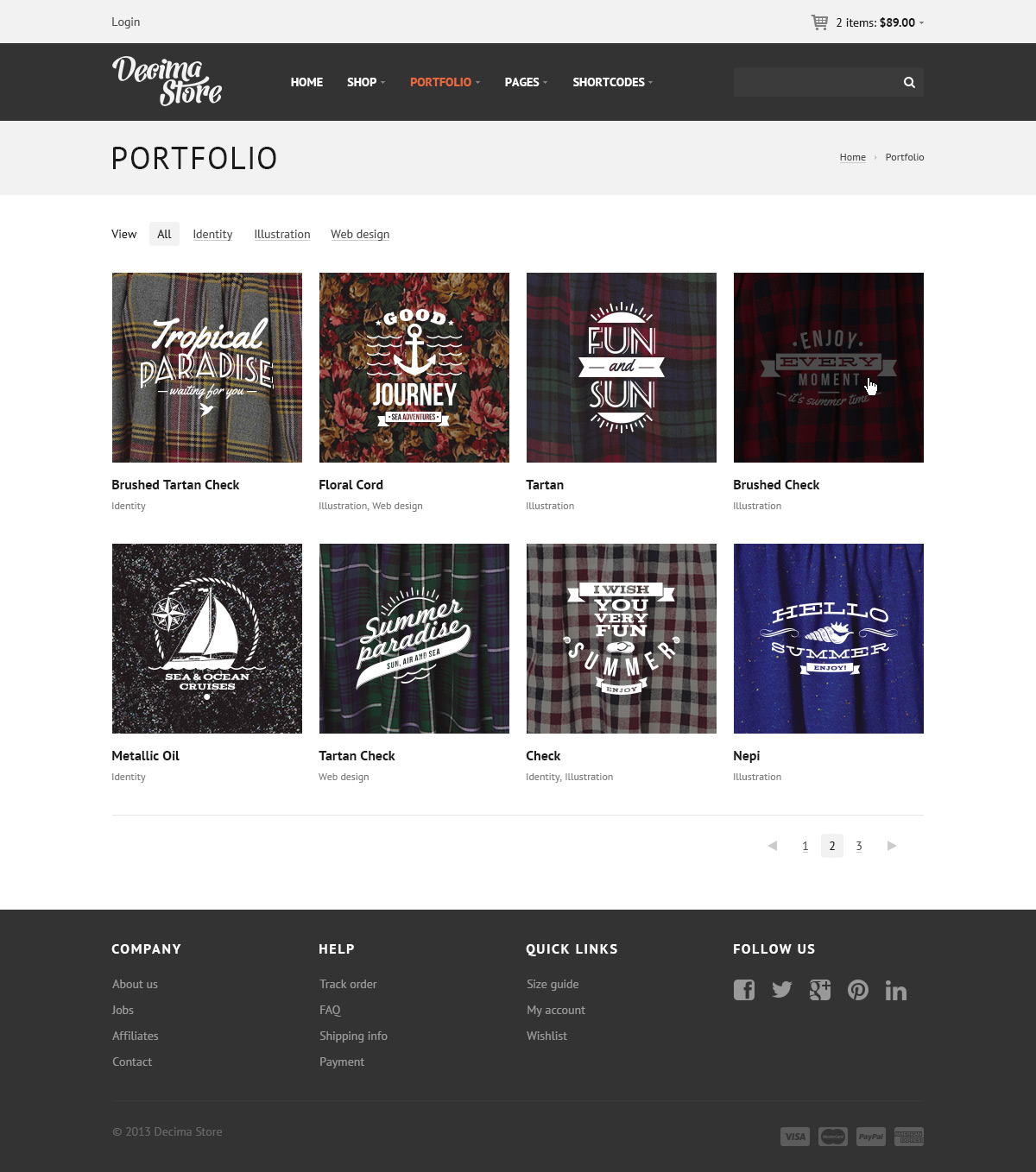
Task: Open the Pinterest follow icon
Action: (858, 990)
